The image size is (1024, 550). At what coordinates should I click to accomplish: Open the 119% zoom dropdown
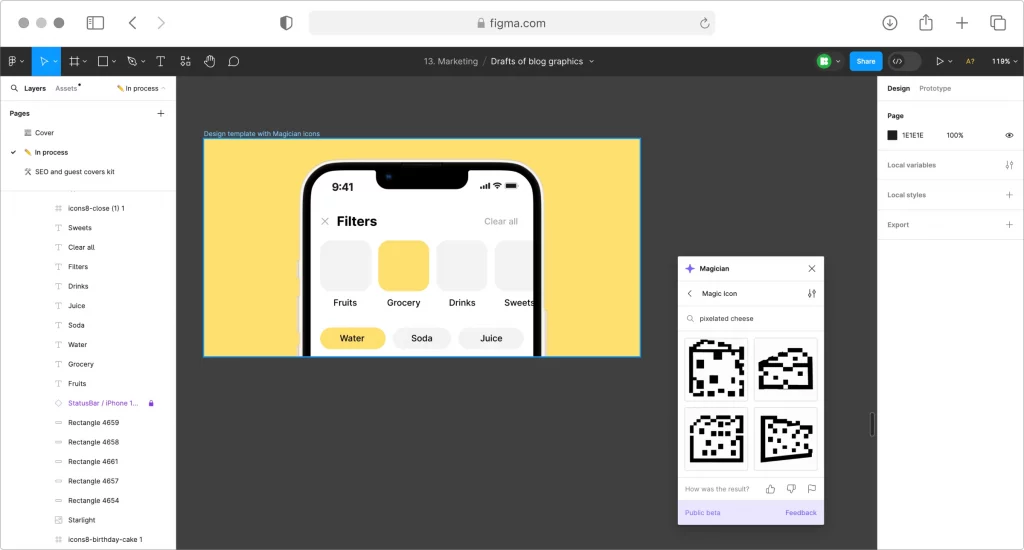[1004, 61]
